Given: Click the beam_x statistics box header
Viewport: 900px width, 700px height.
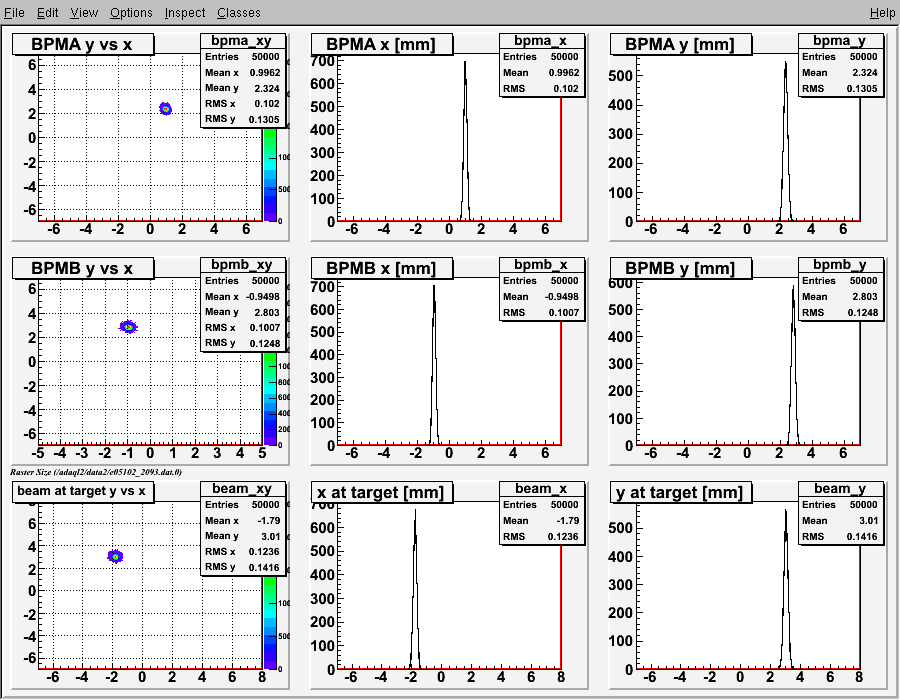Looking at the screenshot, I should [x=542, y=489].
